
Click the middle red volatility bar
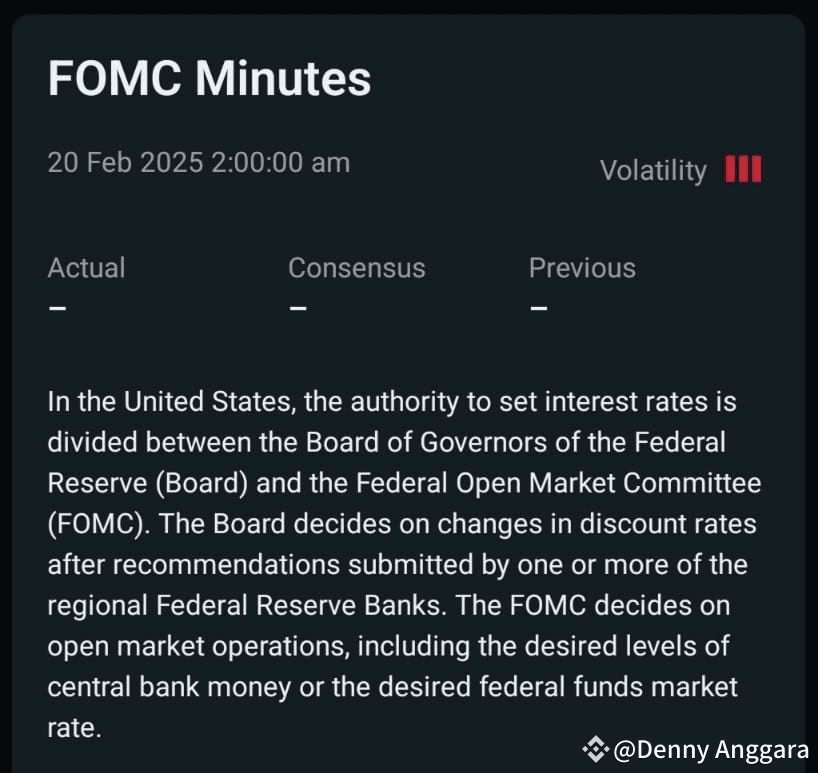click(x=743, y=169)
